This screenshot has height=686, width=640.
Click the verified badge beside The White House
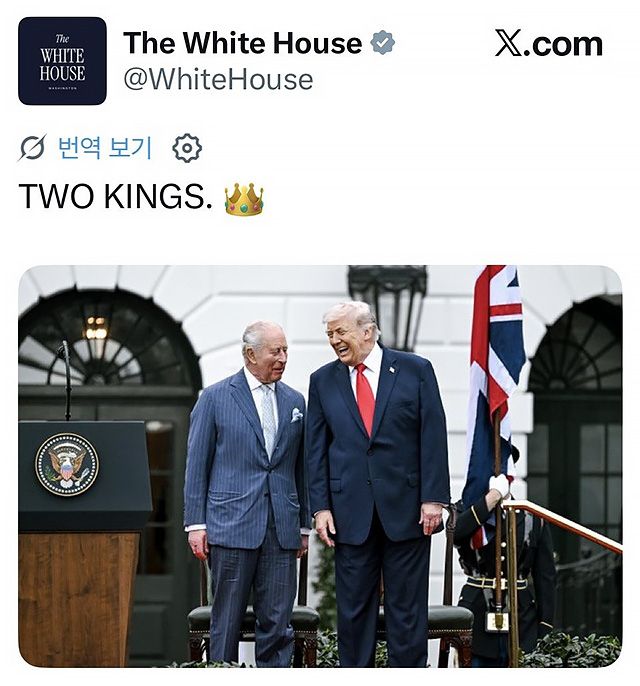point(382,42)
